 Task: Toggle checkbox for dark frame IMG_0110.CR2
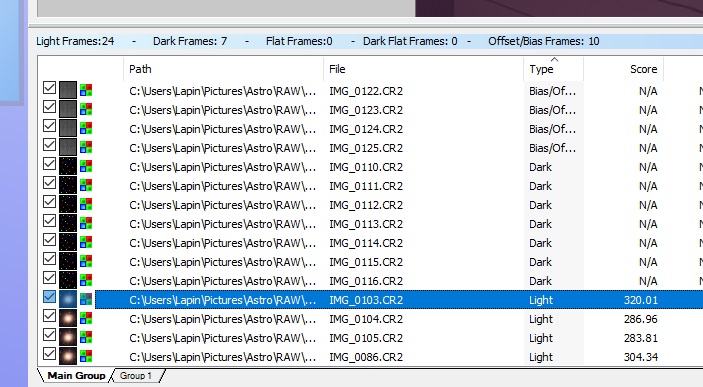(49, 164)
